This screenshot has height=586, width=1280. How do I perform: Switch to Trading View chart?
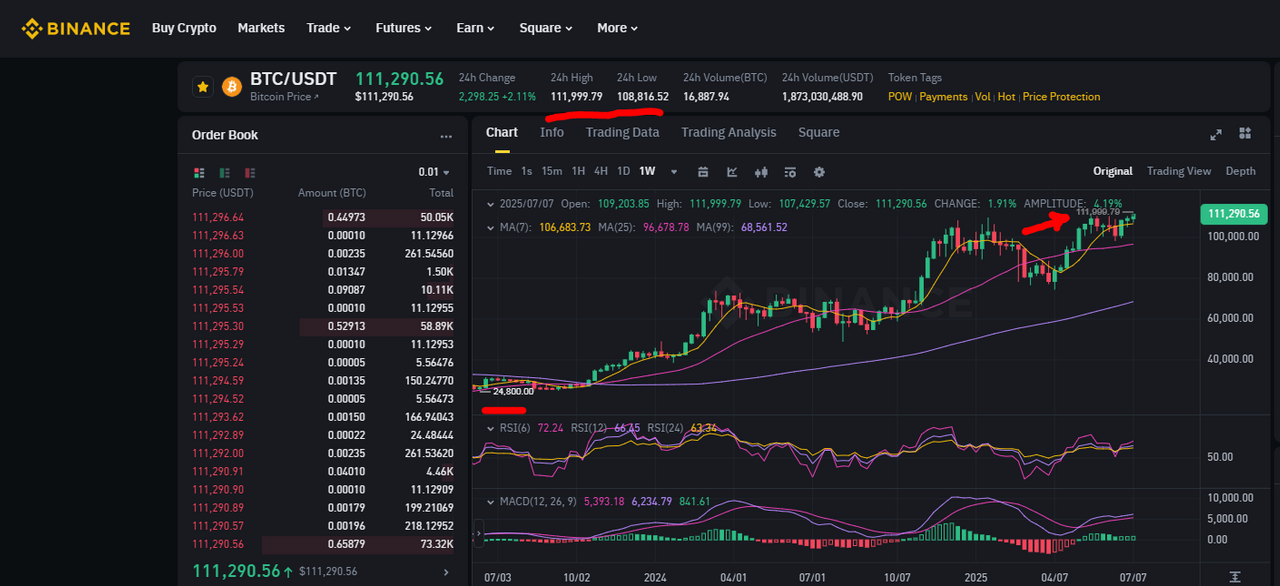(x=1179, y=171)
